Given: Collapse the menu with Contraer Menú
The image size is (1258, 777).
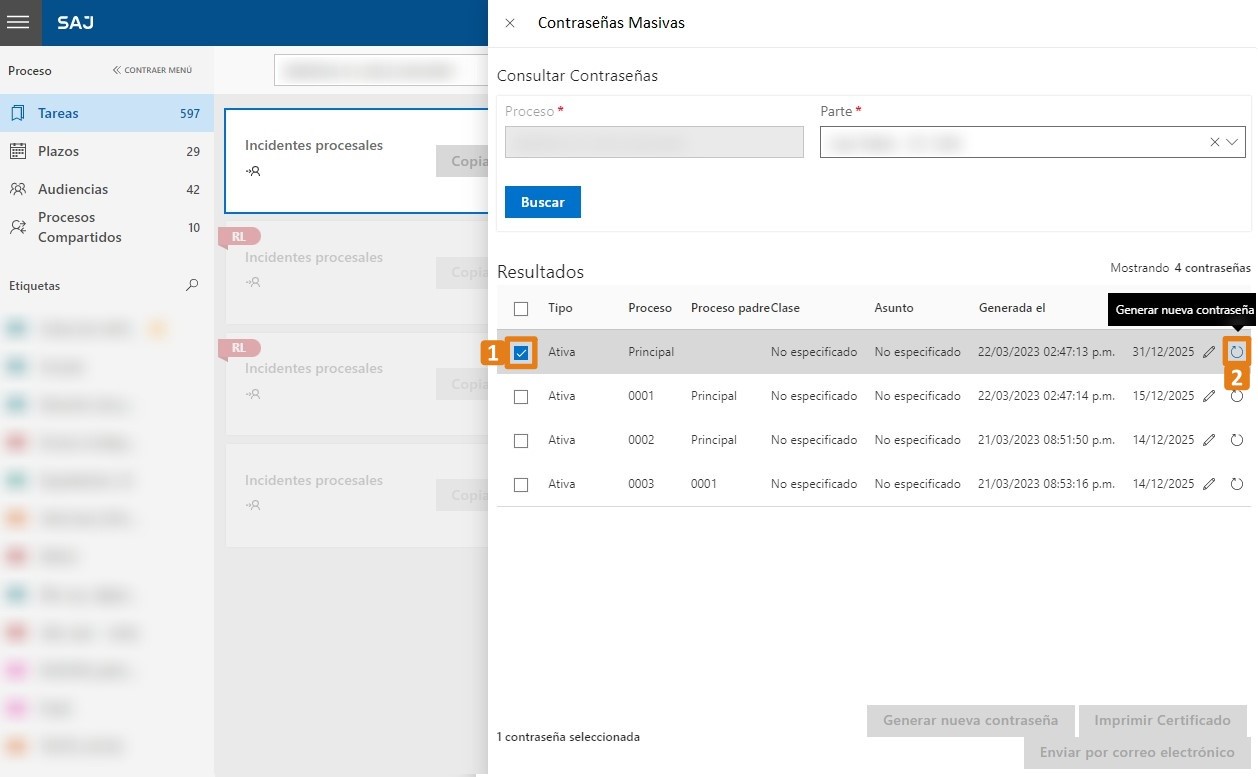Looking at the screenshot, I should [x=152, y=70].
